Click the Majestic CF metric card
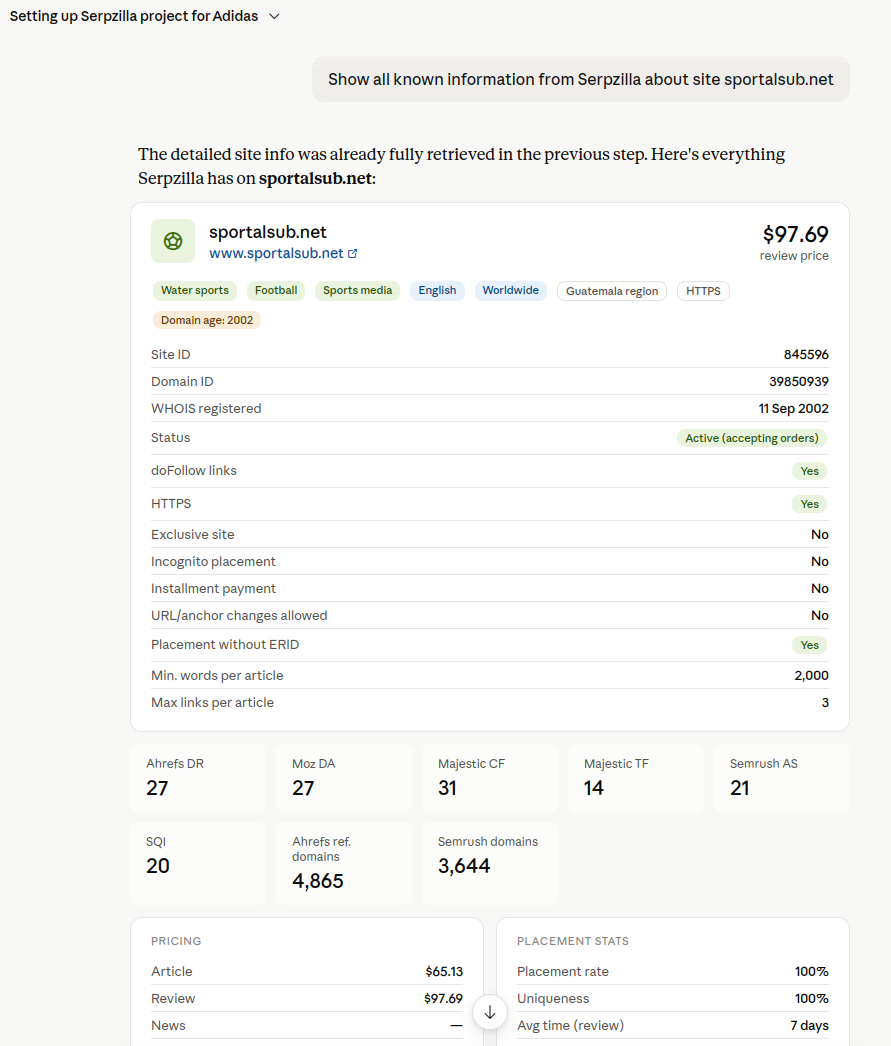The image size is (891, 1046). coord(490,778)
